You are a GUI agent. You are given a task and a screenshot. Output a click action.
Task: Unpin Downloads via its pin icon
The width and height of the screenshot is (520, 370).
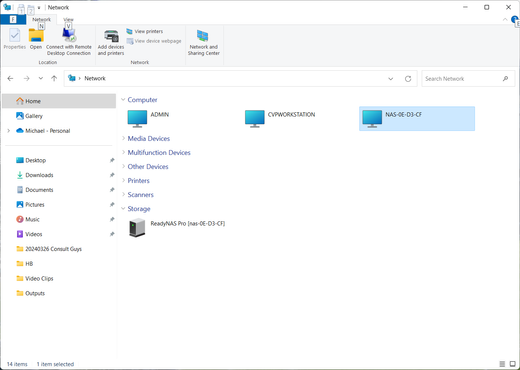112,175
